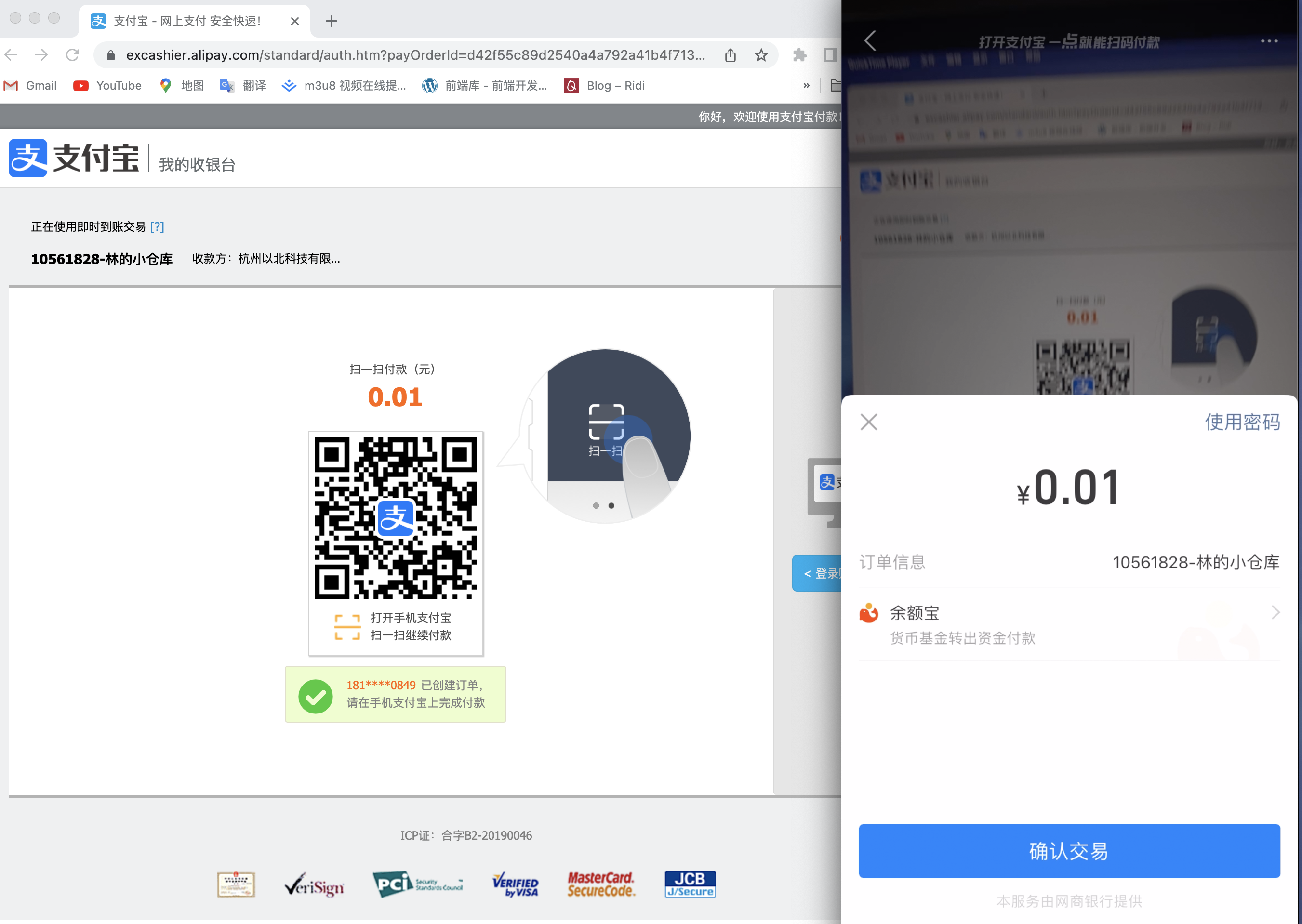Tap 使用密码 to pay with password
The image size is (1302, 924).
1242,422
